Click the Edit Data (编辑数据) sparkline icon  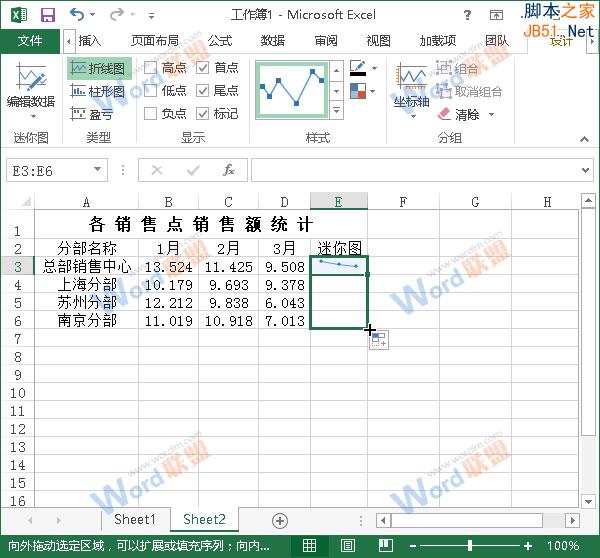(31, 77)
